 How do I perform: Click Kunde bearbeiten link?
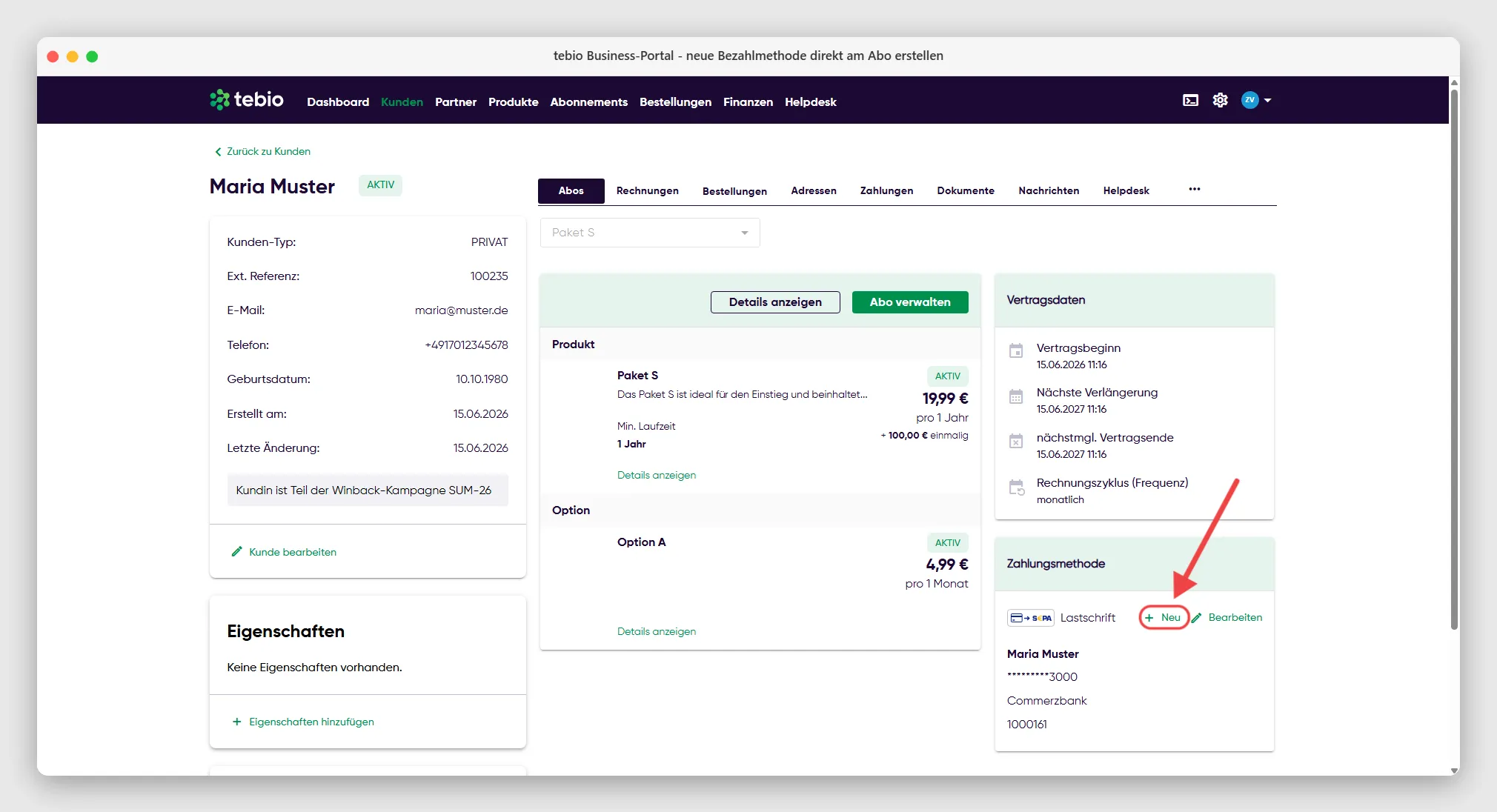tap(293, 552)
